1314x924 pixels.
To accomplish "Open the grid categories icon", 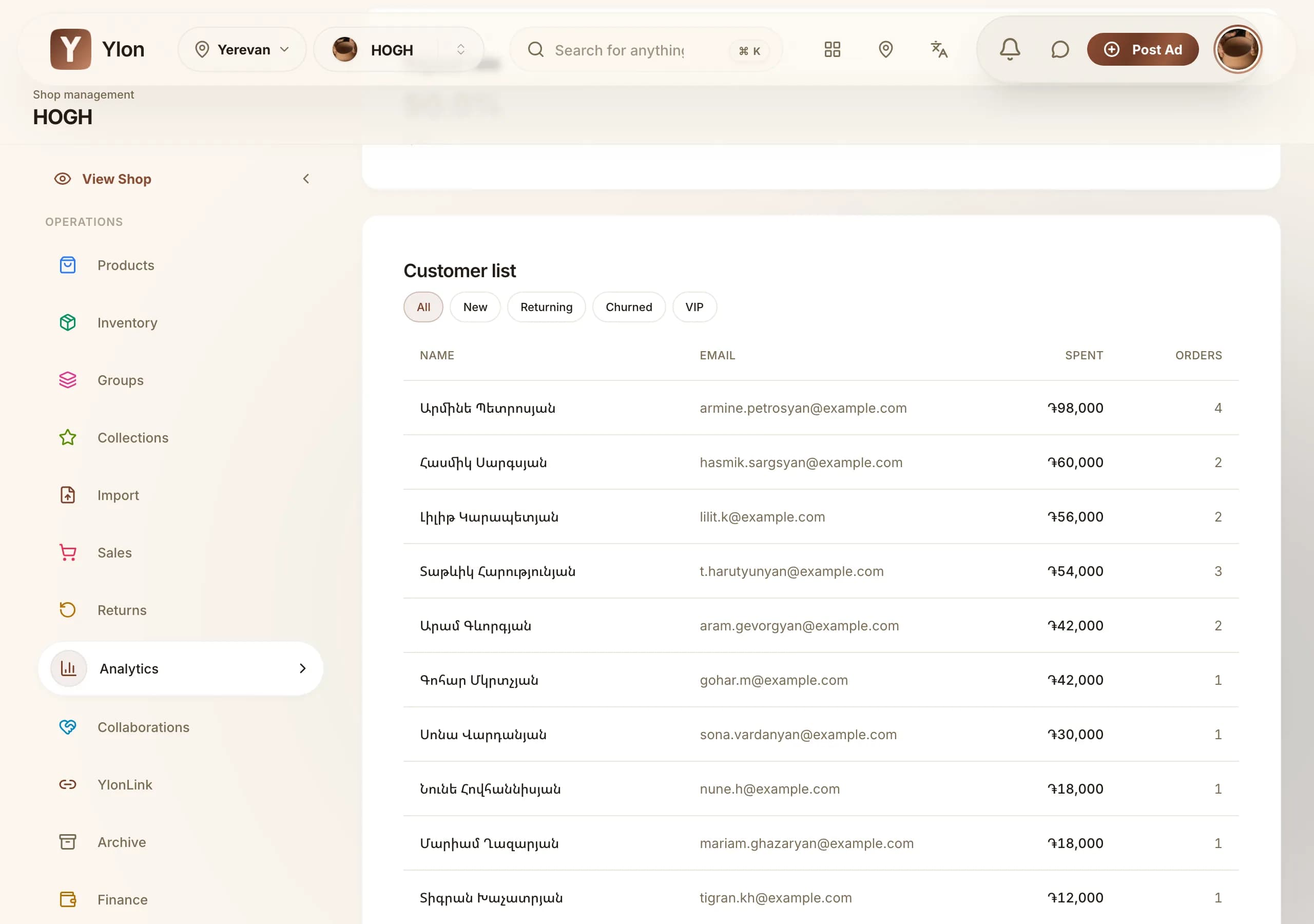I will 832,49.
